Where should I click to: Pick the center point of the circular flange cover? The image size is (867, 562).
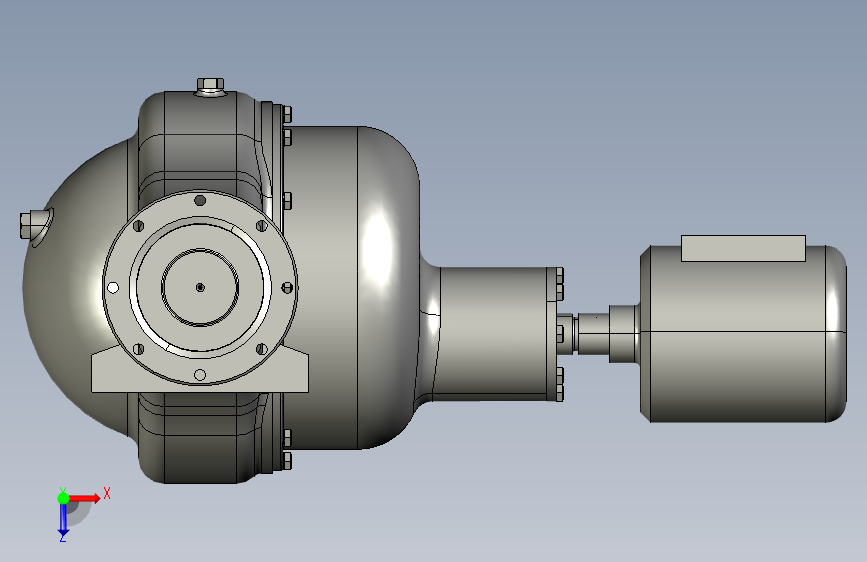200,287
